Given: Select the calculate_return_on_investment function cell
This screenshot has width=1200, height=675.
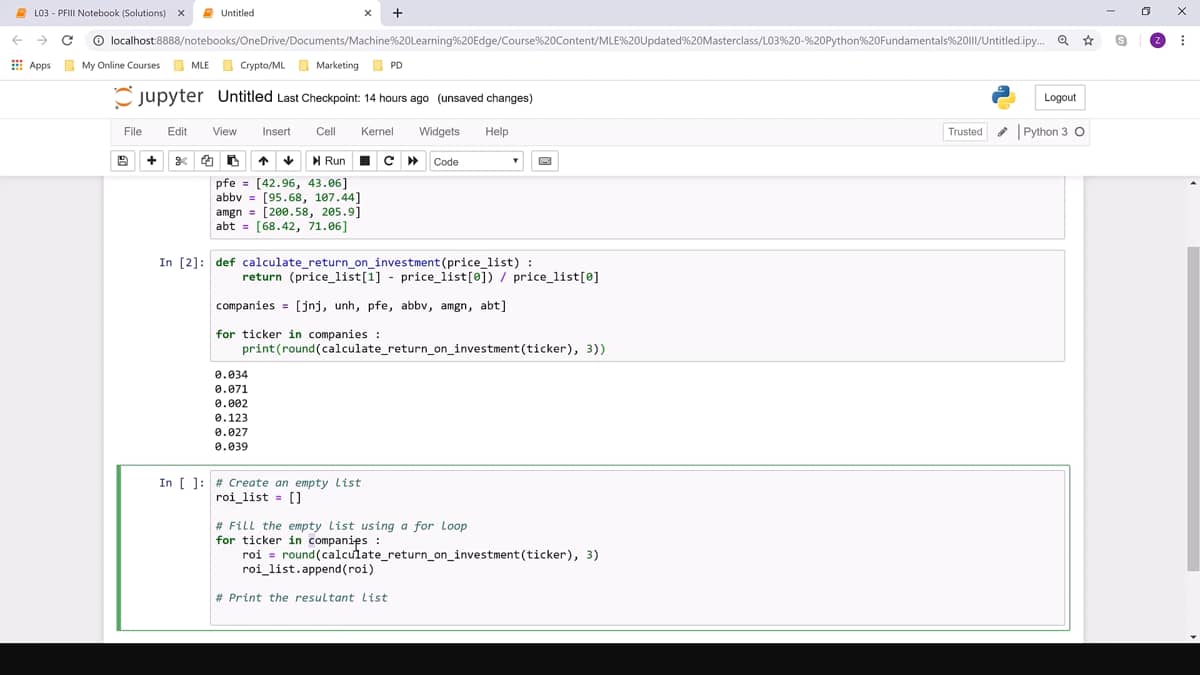Looking at the screenshot, I should [637, 305].
